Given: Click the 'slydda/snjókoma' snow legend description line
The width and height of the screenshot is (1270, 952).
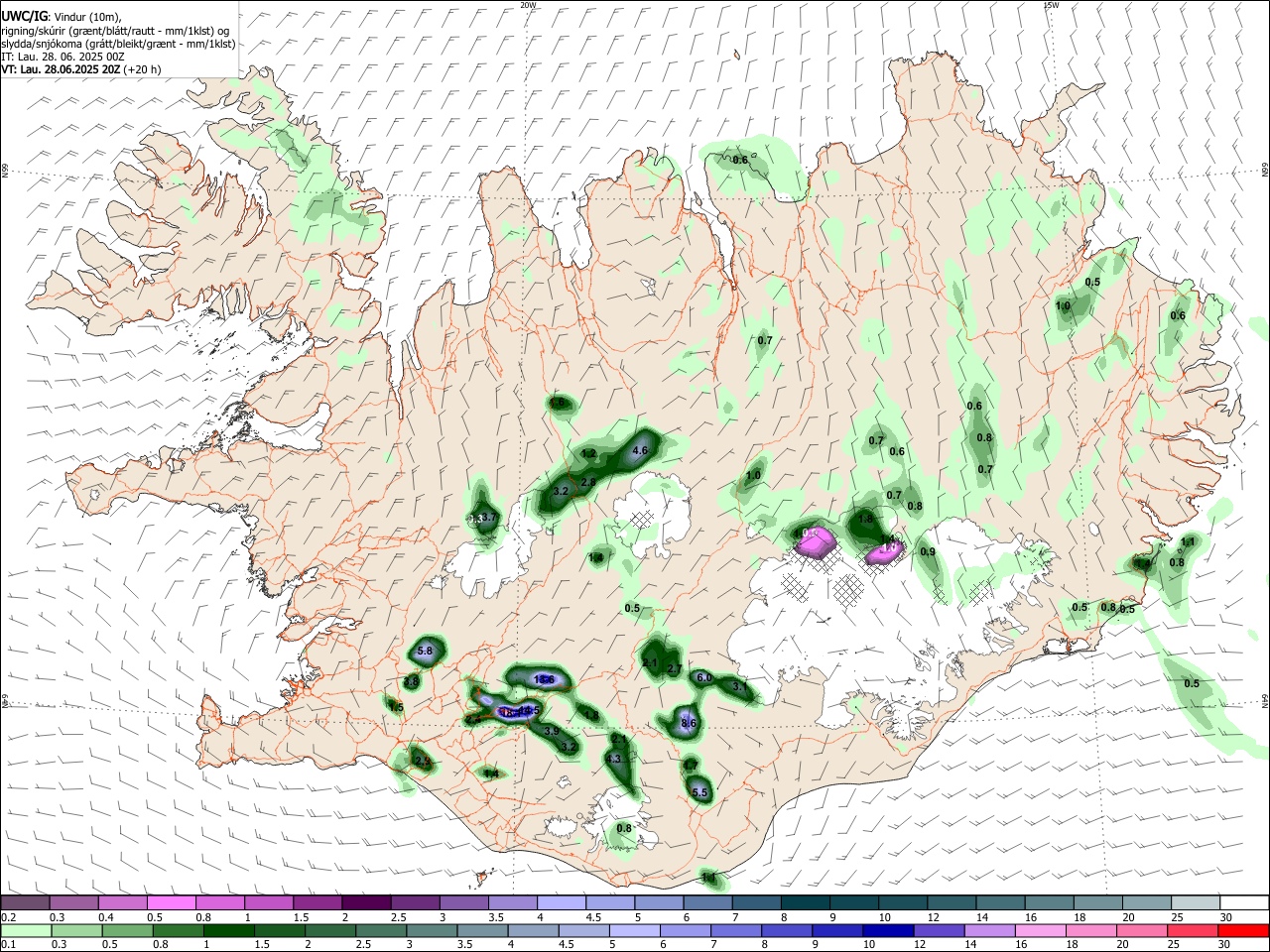Looking at the screenshot, I should (118, 44).
